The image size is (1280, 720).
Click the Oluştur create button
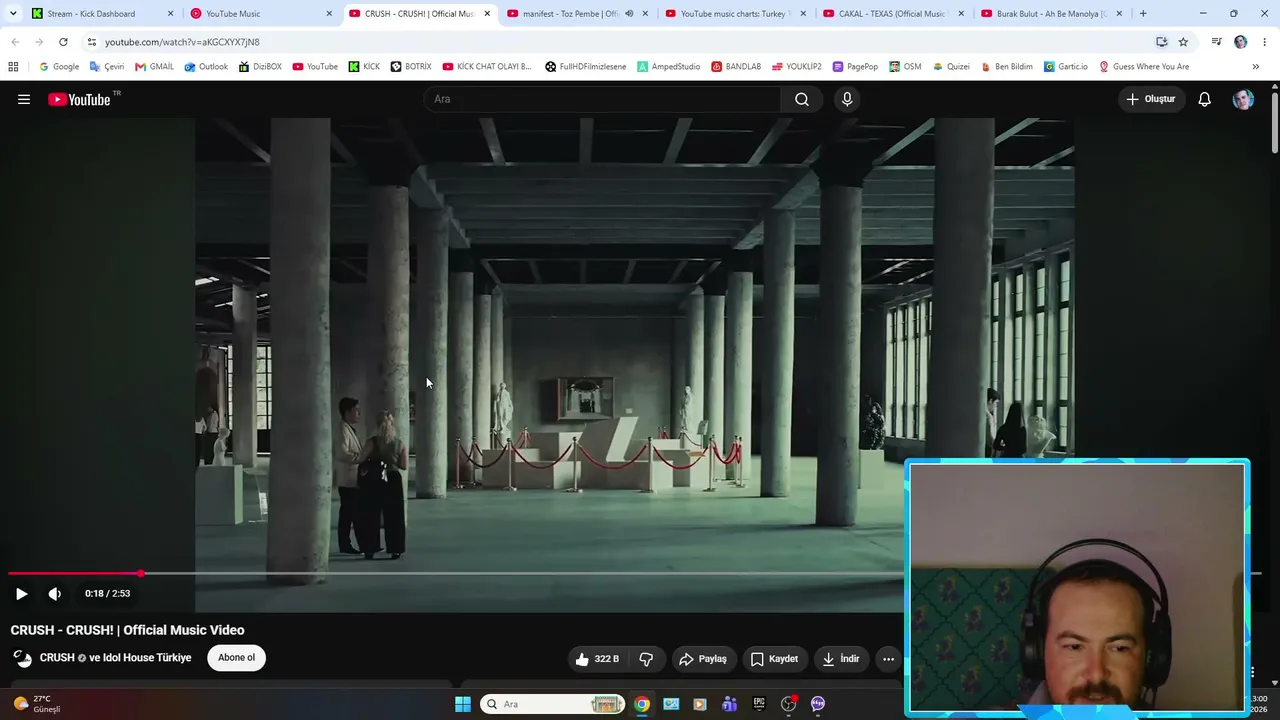(1151, 99)
